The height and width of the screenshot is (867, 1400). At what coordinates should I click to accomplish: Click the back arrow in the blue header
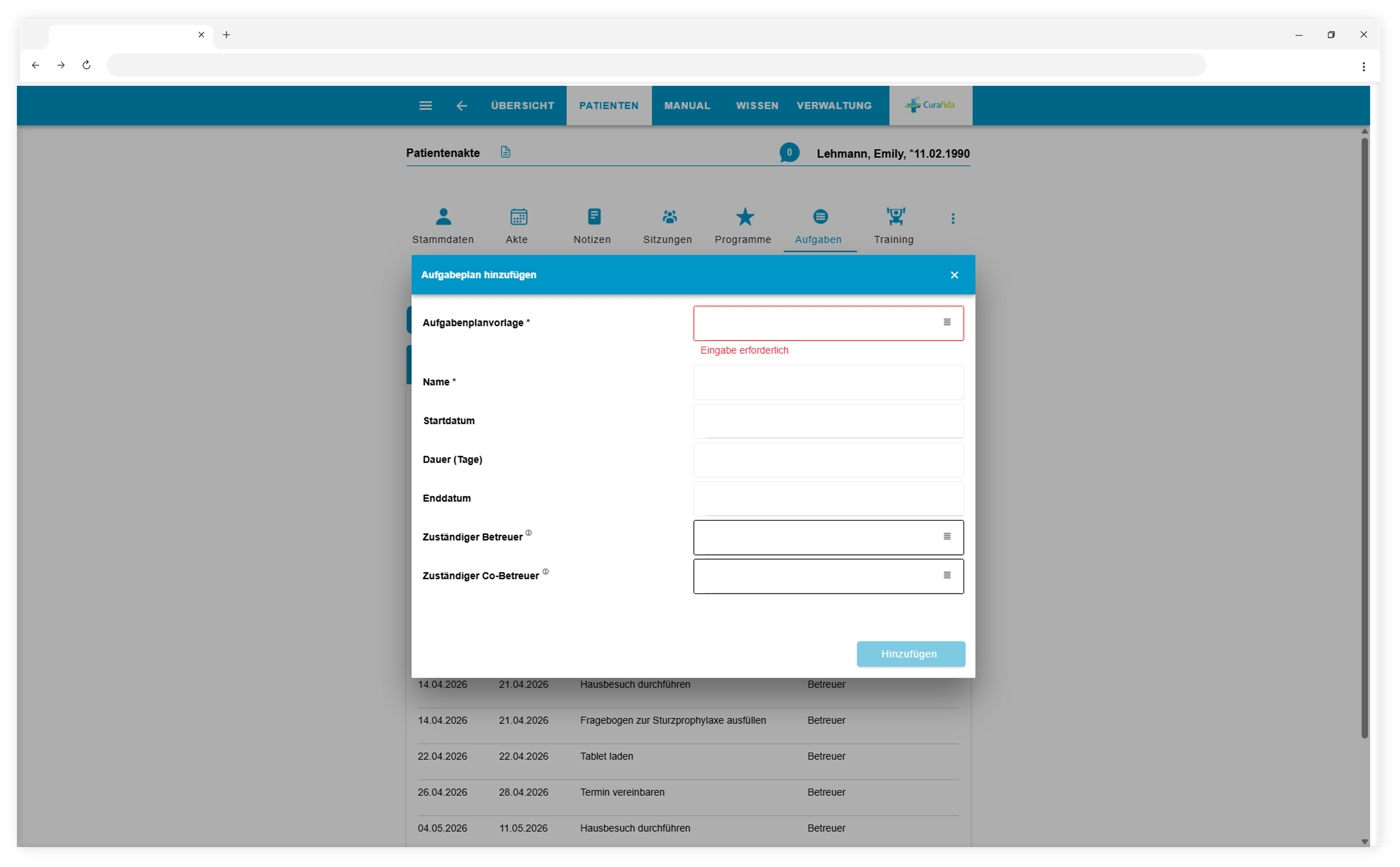(462, 106)
